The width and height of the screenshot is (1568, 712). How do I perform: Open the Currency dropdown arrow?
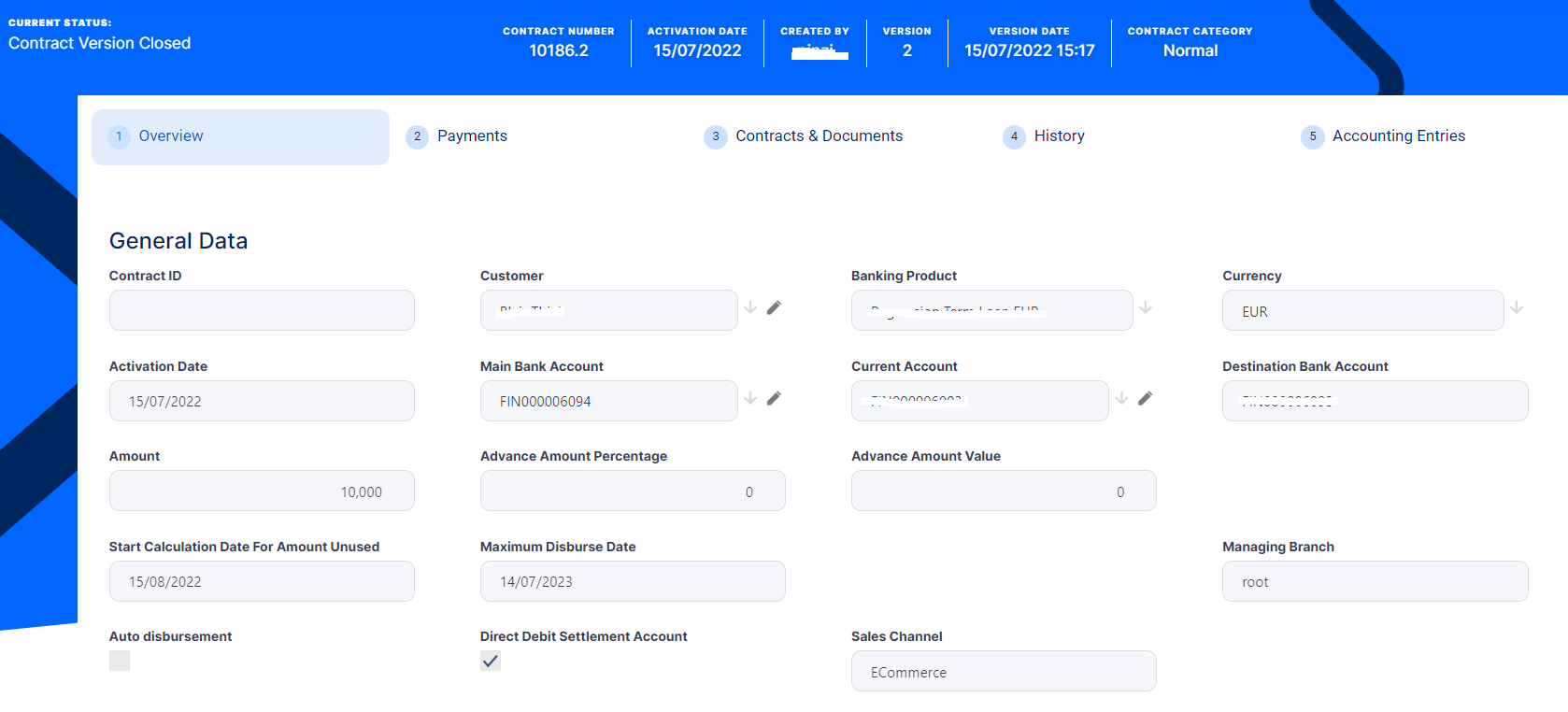click(1517, 307)
